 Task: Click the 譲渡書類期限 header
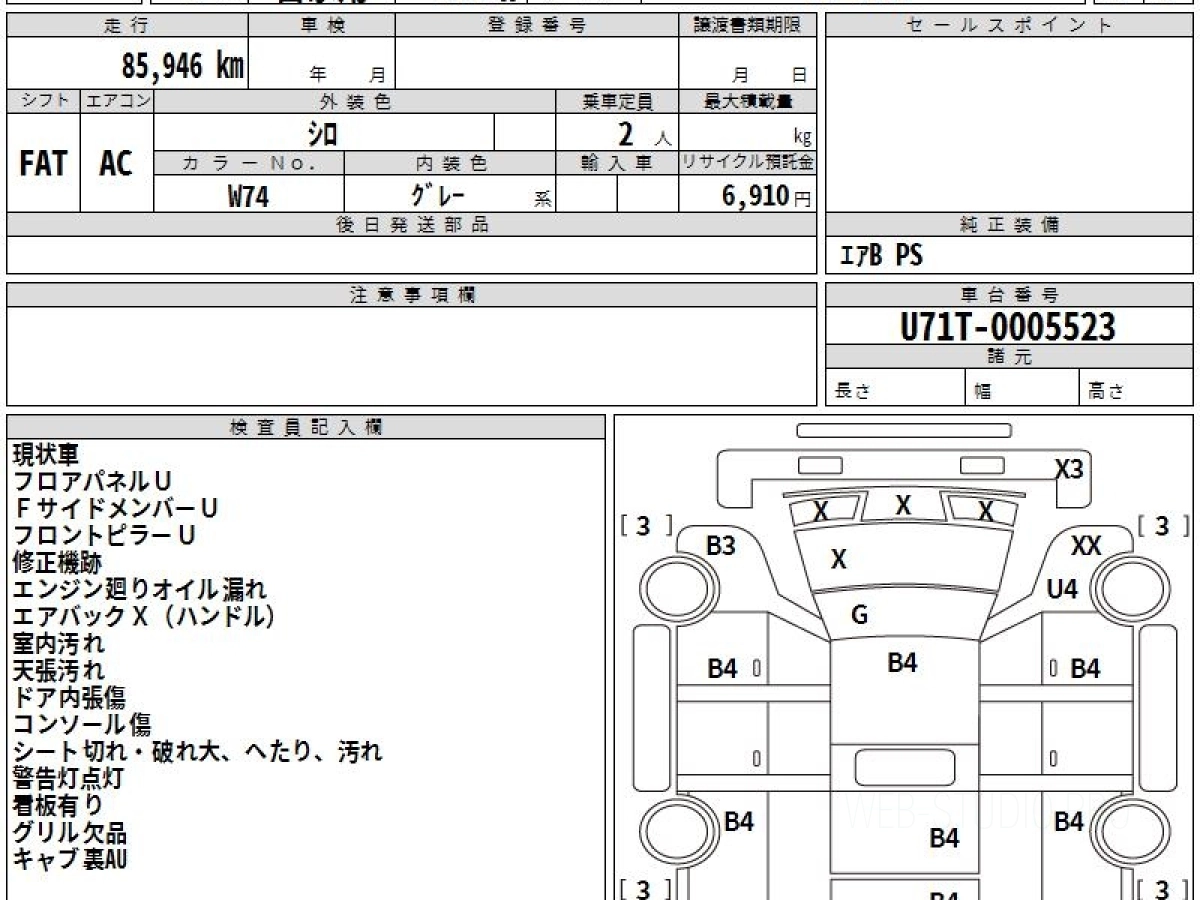pos(747,26)
